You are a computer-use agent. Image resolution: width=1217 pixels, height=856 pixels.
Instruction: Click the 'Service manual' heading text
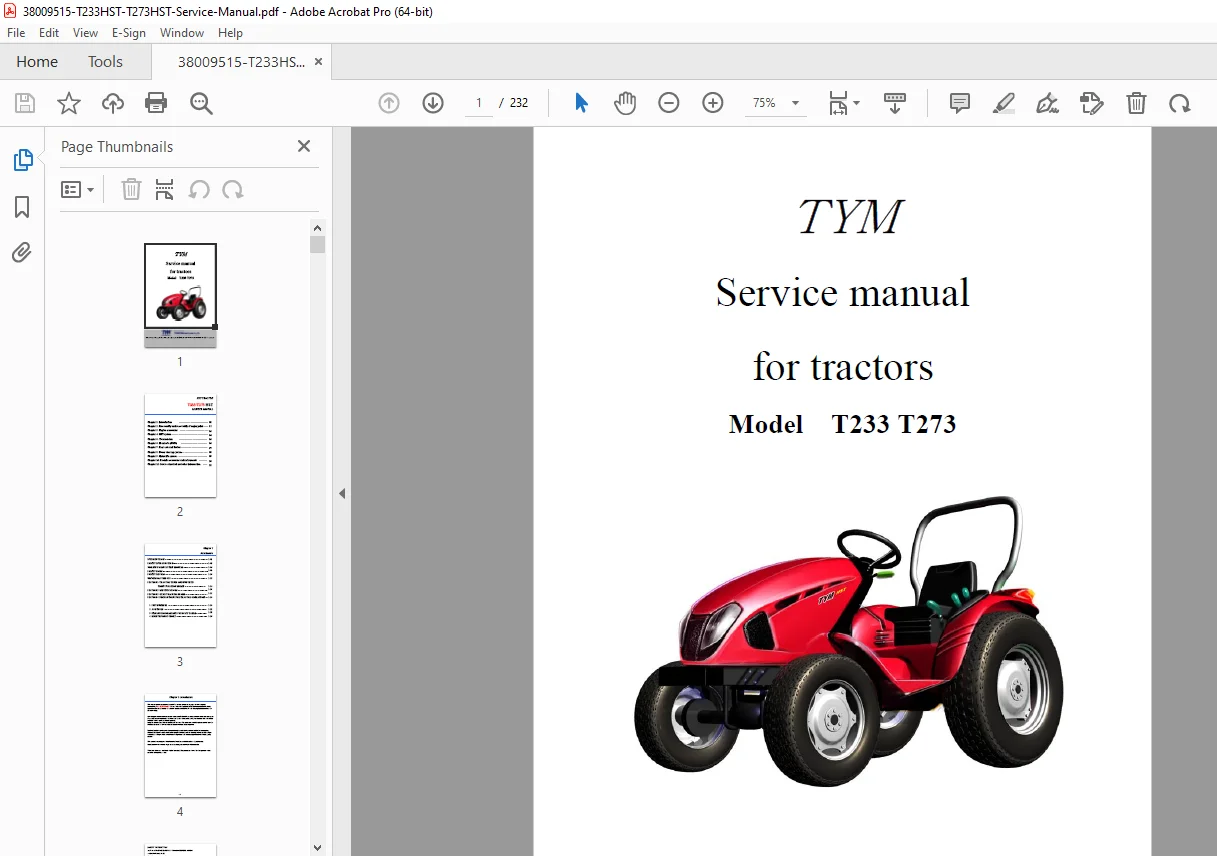(x=843, y=293)
